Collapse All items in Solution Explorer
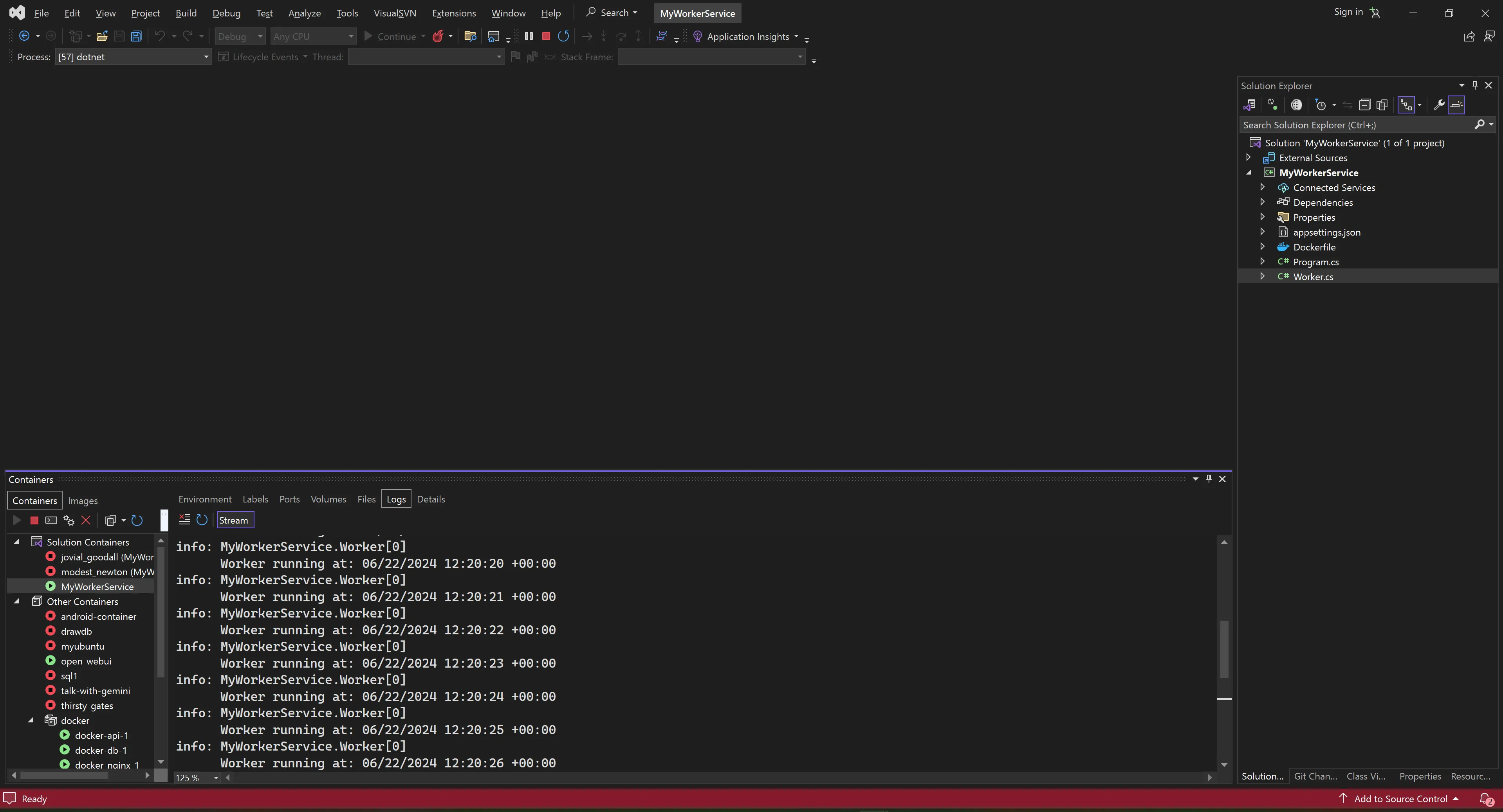Image resolution: width=1503 pixels, height=812 pixels. pos(1365,105)
